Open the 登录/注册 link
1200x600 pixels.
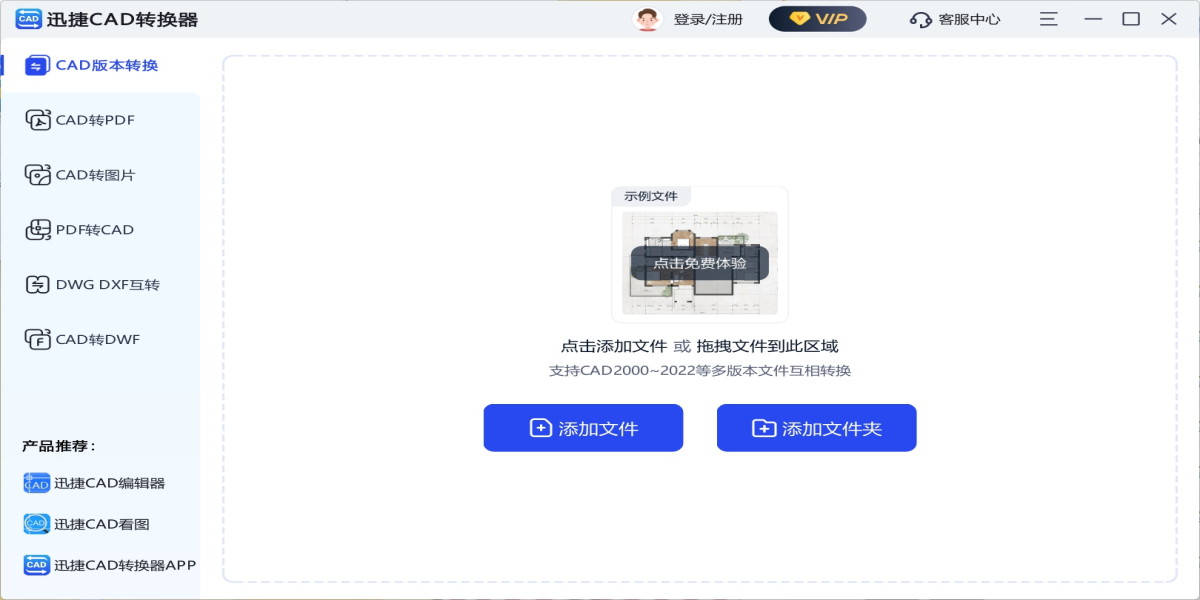tap(708, 20)
